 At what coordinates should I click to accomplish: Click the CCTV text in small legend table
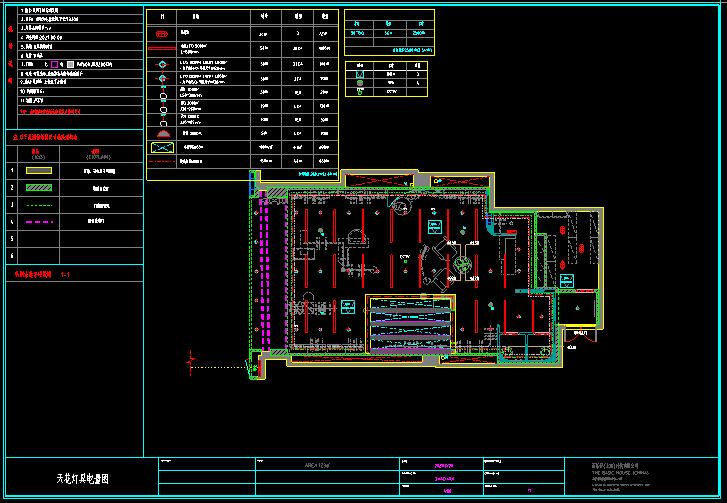tap(392, 92)
